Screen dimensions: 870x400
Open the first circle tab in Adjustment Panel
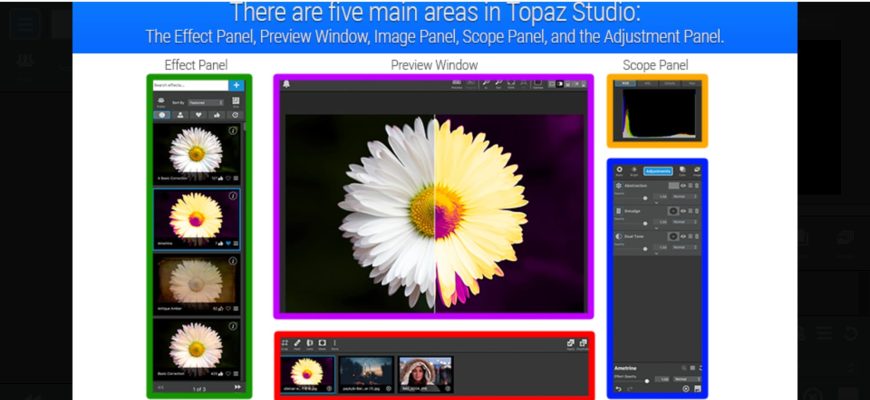(619, 171)
